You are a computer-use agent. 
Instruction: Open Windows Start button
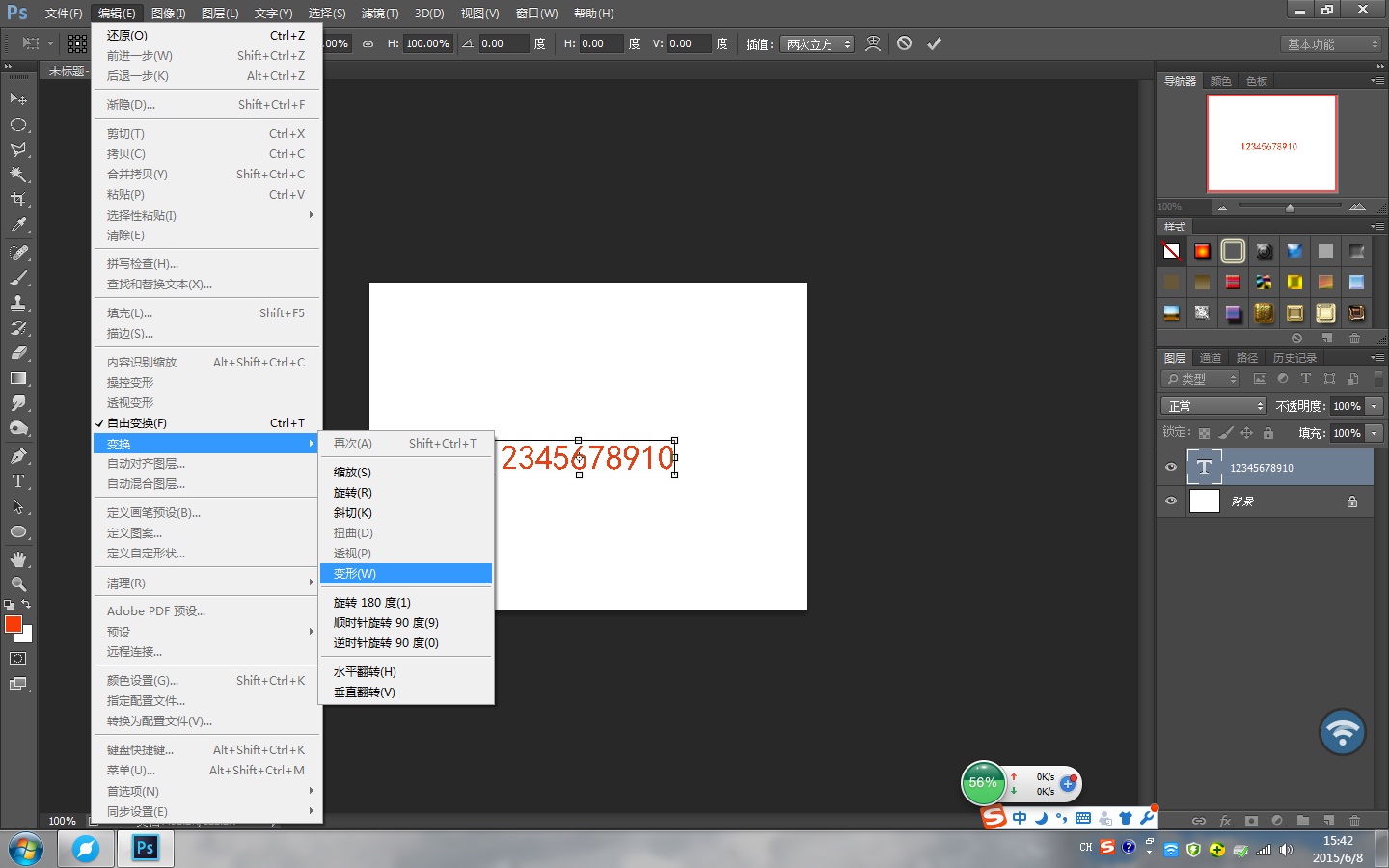pos(26,849)
